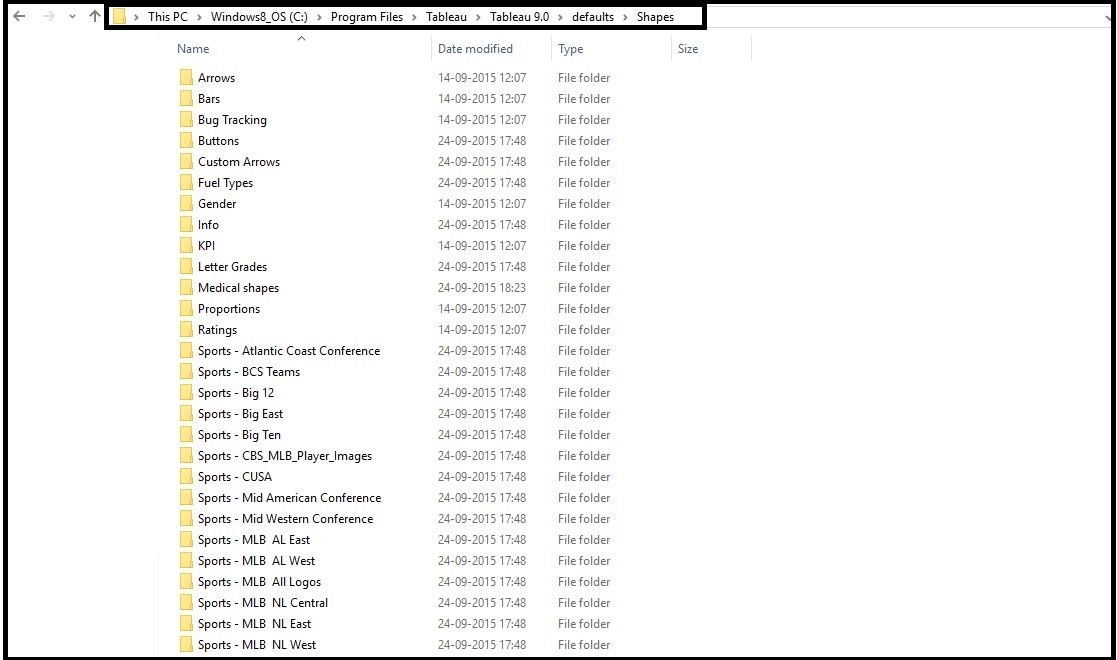Select the KPI folder icon
Image resolution: width=1117 pixels, height=660 pixels.
(186, 246)
